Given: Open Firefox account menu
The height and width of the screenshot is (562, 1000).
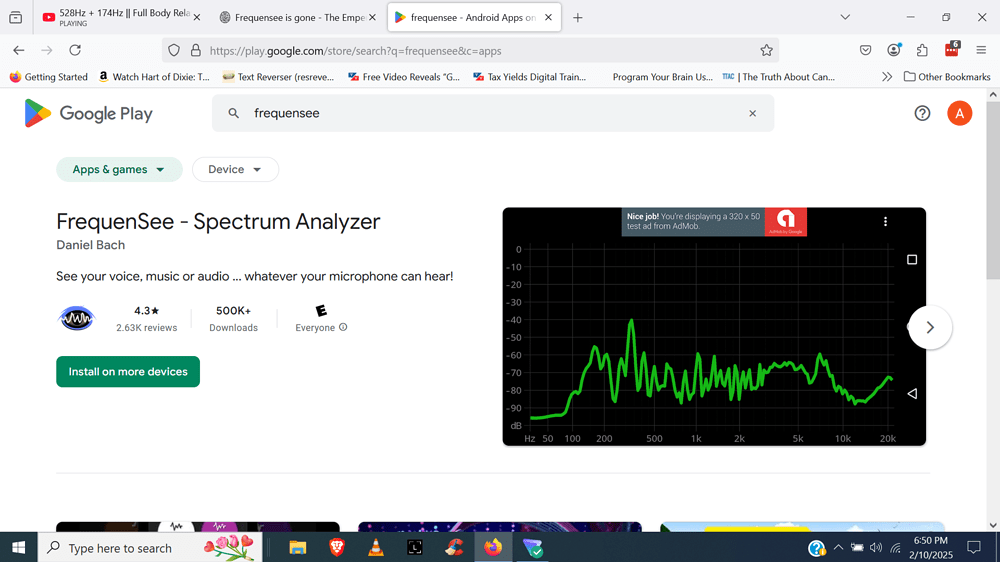Looking at the screenshot, I should (893, 50).
